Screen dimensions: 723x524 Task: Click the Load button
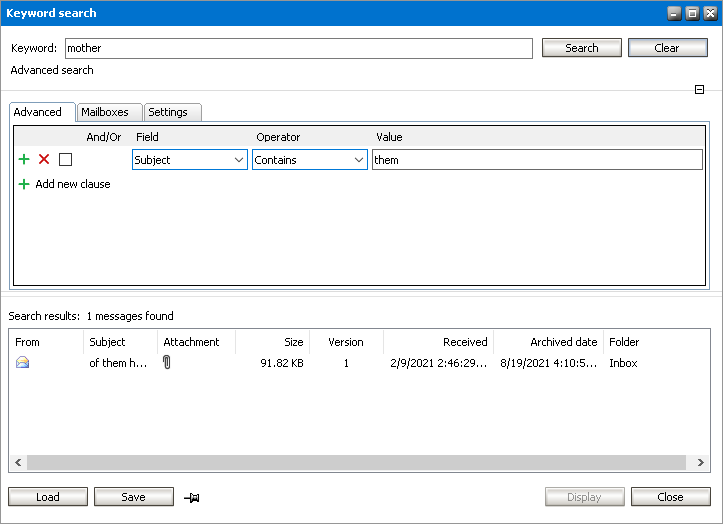[x=48, y=497]
